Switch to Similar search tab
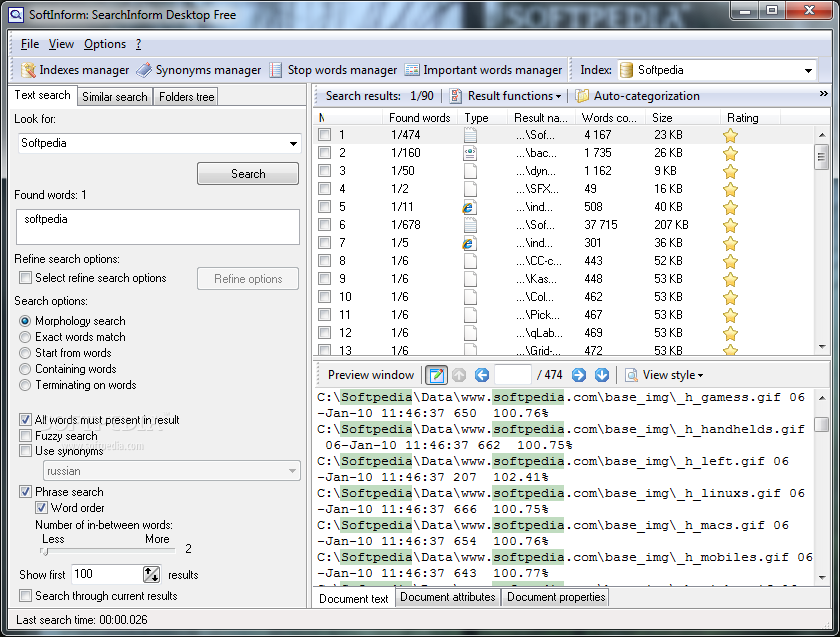Viewport: 840px width, 637px height. 115,97
